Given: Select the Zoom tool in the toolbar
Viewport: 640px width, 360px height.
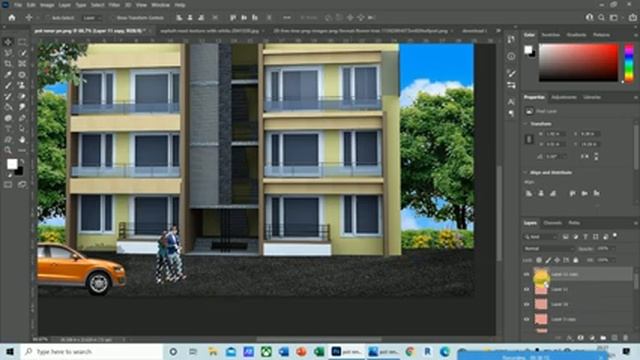Looking at the screenshot, I should [x=8, y=150].
